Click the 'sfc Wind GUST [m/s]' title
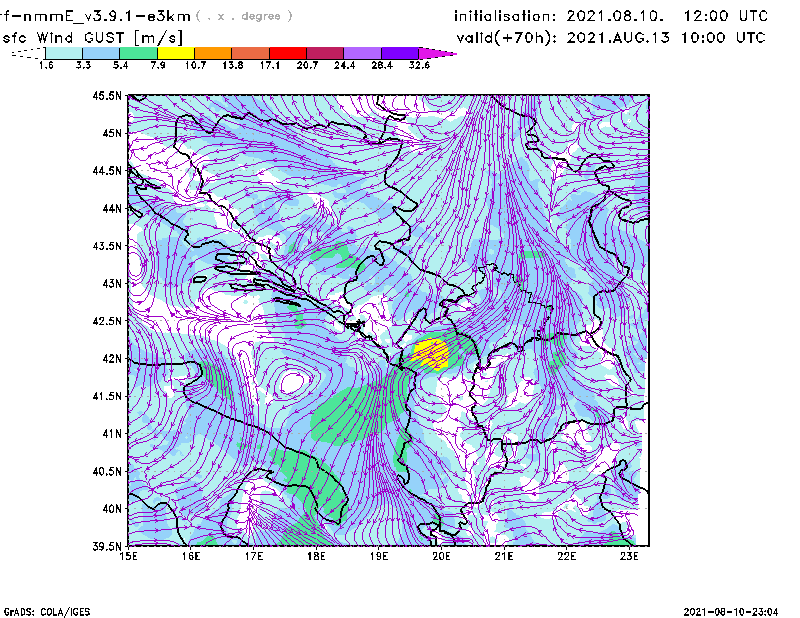Image resolution: width=800 pixels, height=618 pixels. 93,38
